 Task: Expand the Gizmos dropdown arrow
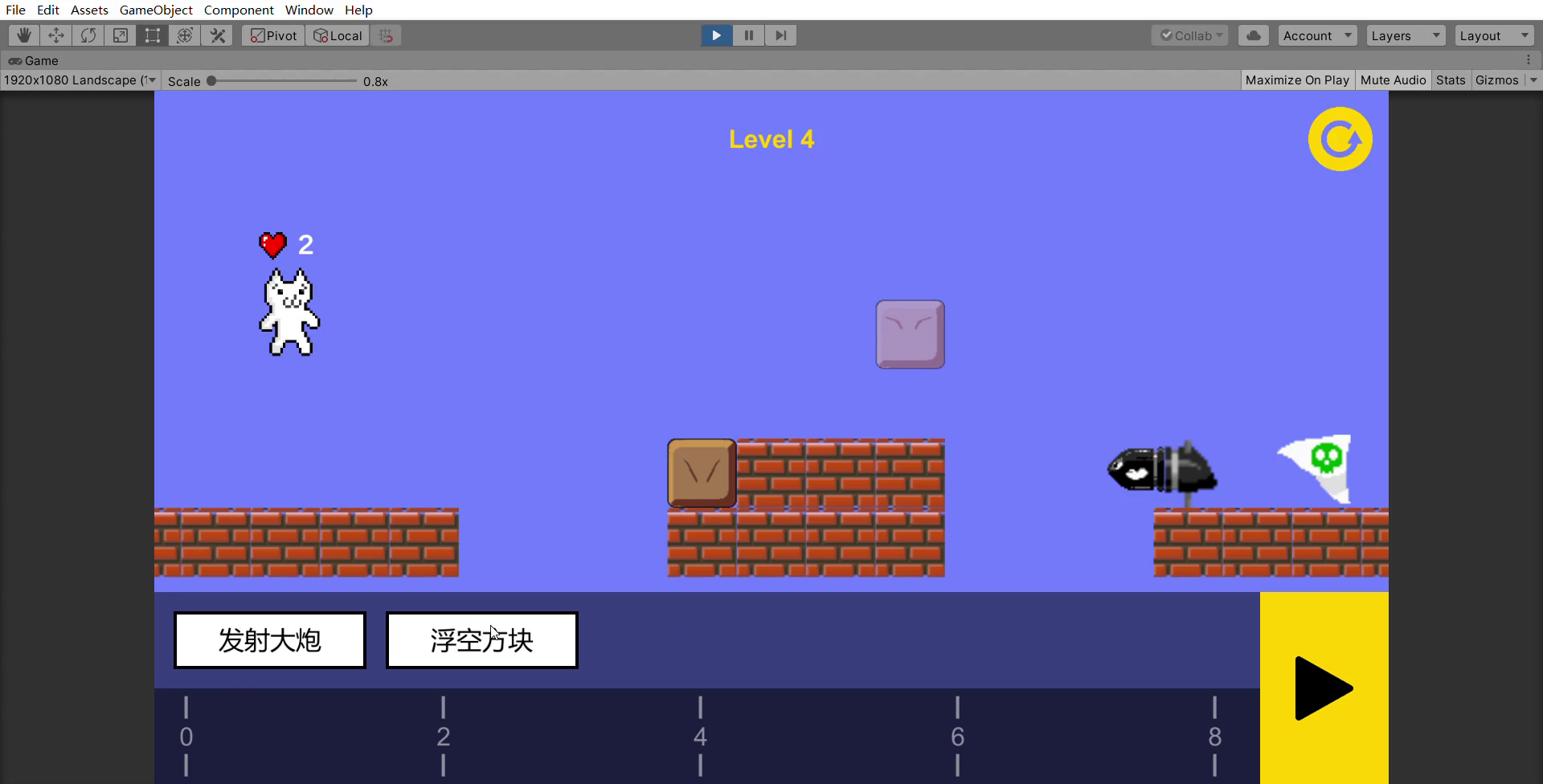[x=1533, y=80]
